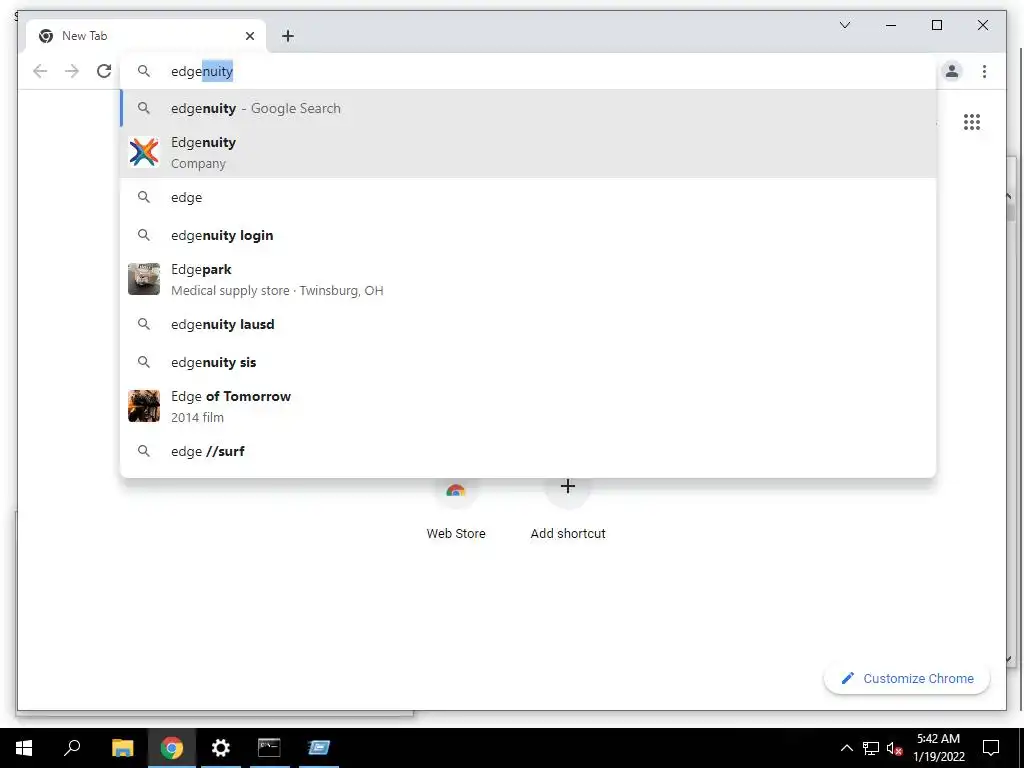Screen dimensions: 1024x768
Task: Open the Windows Start menu
Action: (x=24, y=748)
